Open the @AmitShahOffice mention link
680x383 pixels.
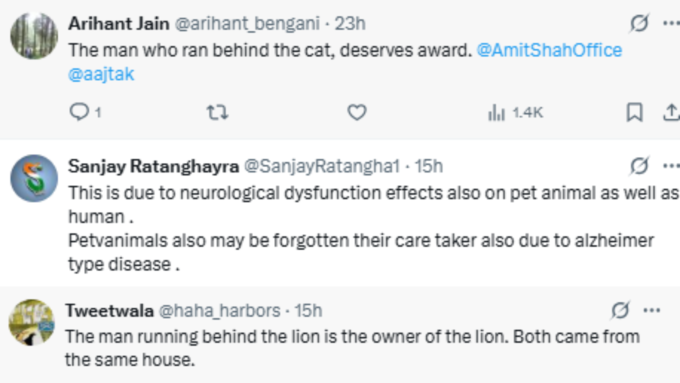[x=549, y=50]
